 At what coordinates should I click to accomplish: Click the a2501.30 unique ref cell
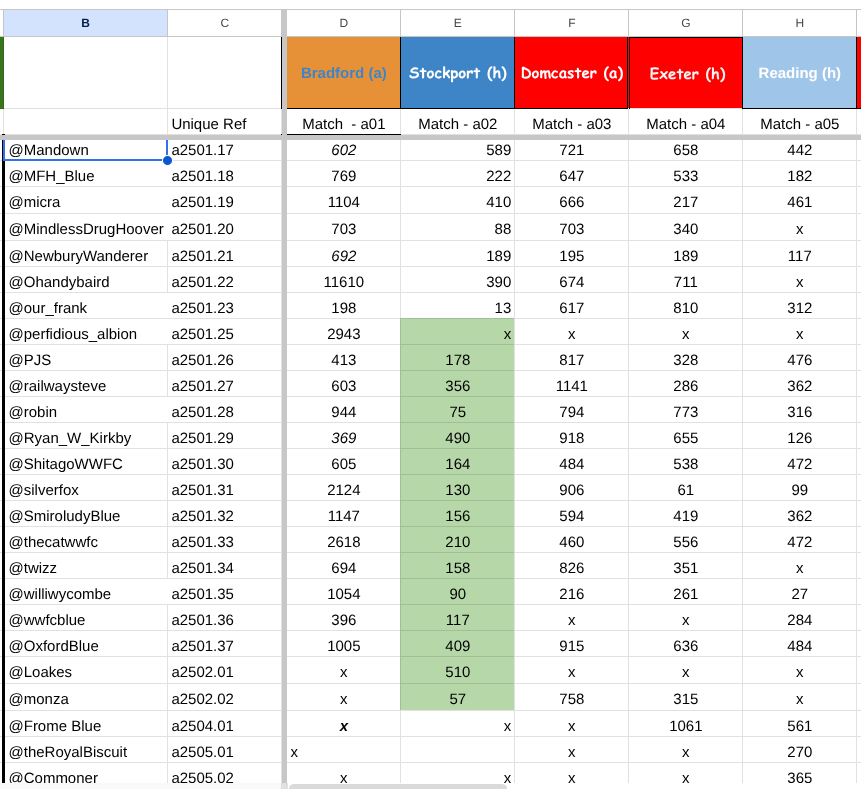click(224, 464)
